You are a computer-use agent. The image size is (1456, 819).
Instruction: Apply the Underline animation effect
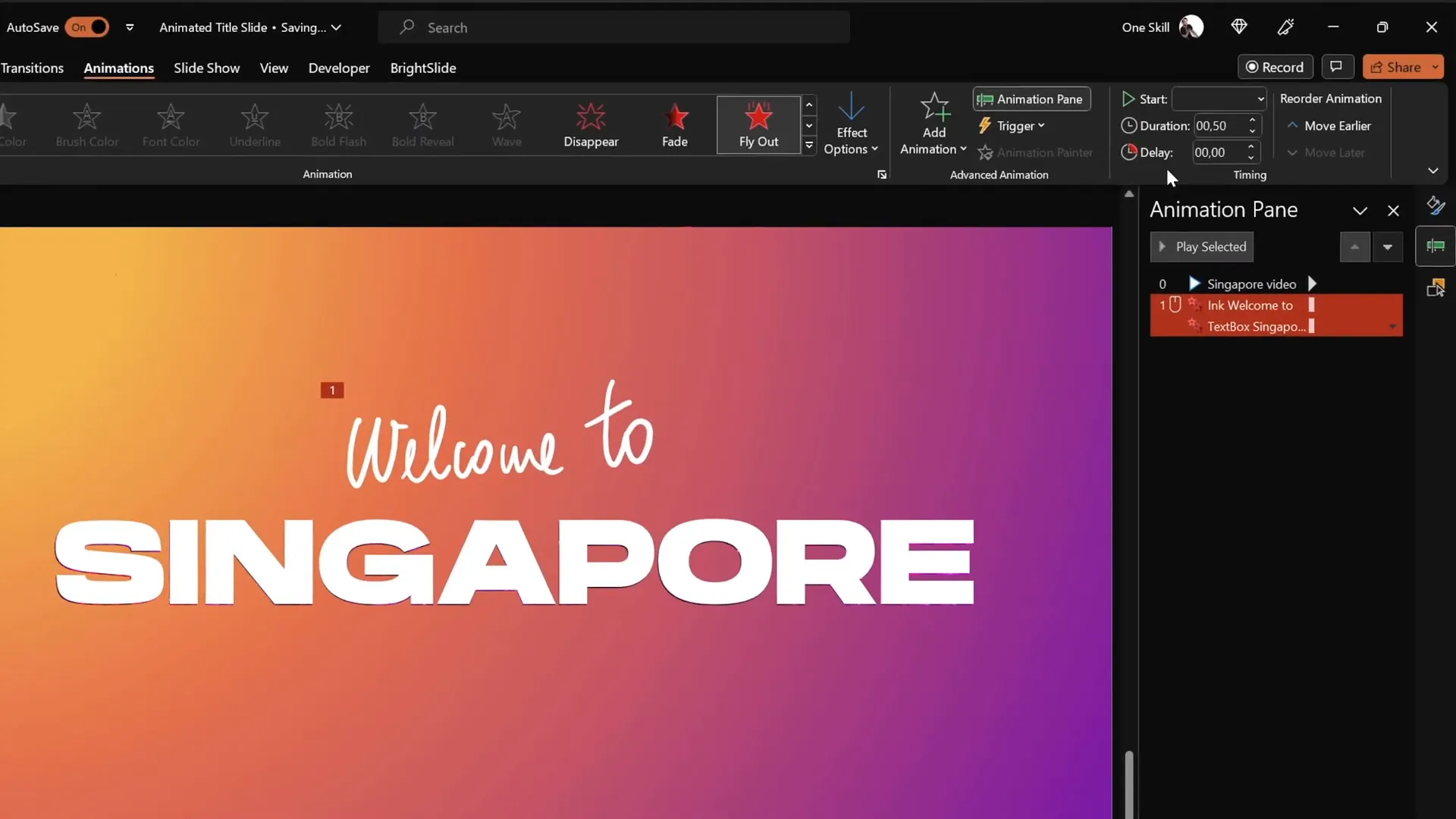(x=255, y=125)
